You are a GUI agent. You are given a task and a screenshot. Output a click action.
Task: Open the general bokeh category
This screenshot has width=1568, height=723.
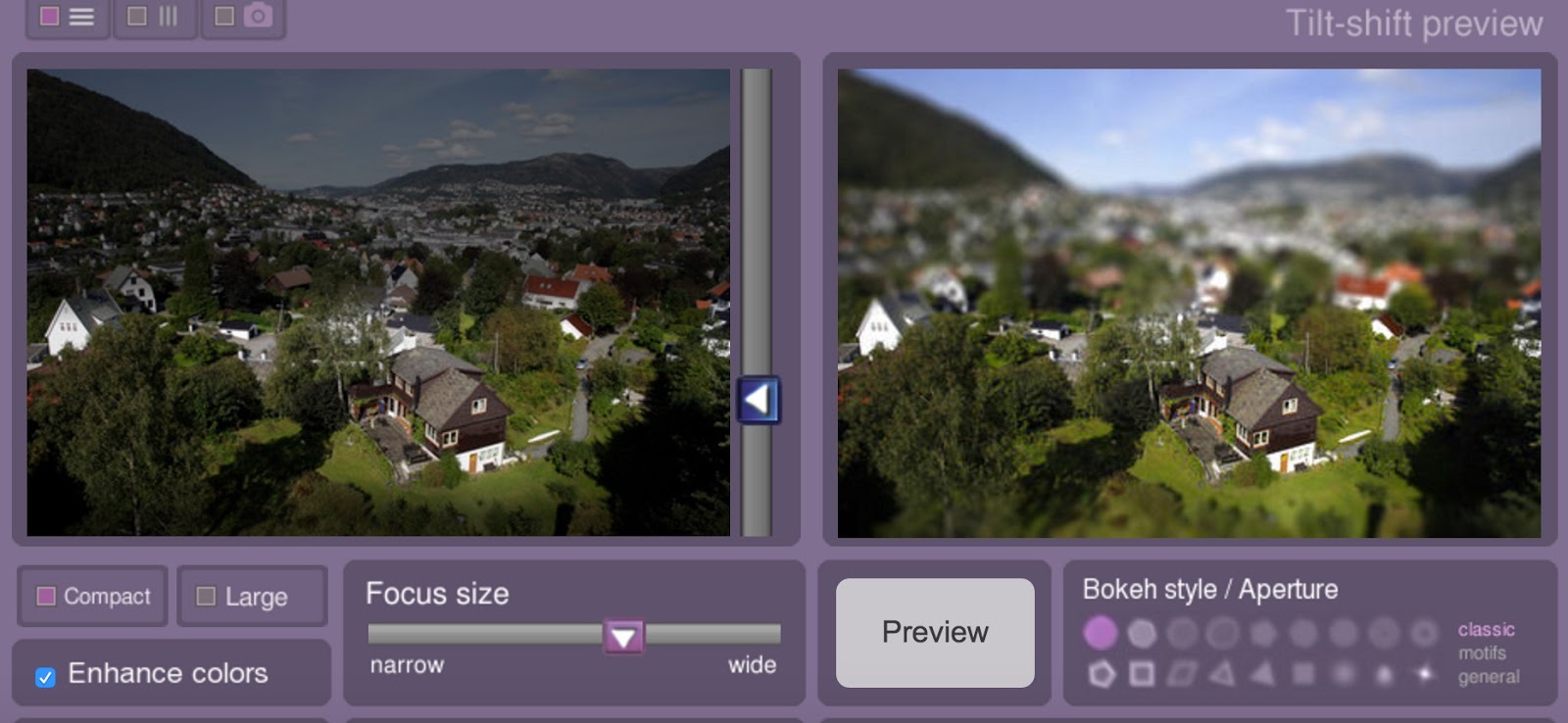[1489, 677]
